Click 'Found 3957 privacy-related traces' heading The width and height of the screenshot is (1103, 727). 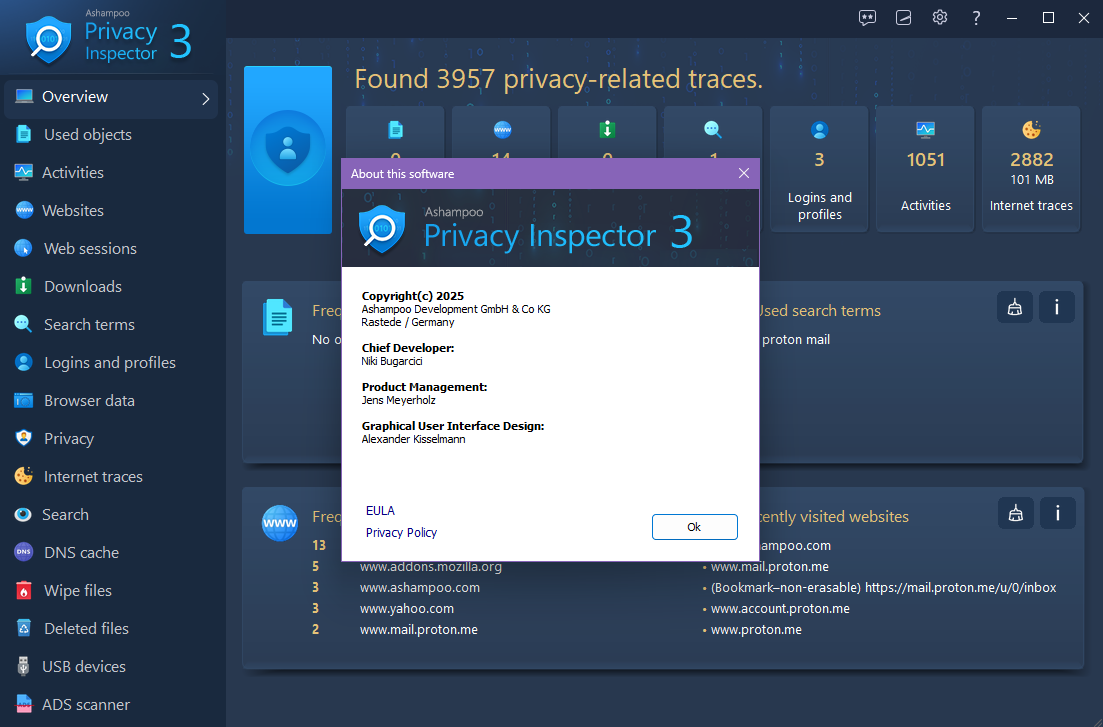tap(559, 79)
